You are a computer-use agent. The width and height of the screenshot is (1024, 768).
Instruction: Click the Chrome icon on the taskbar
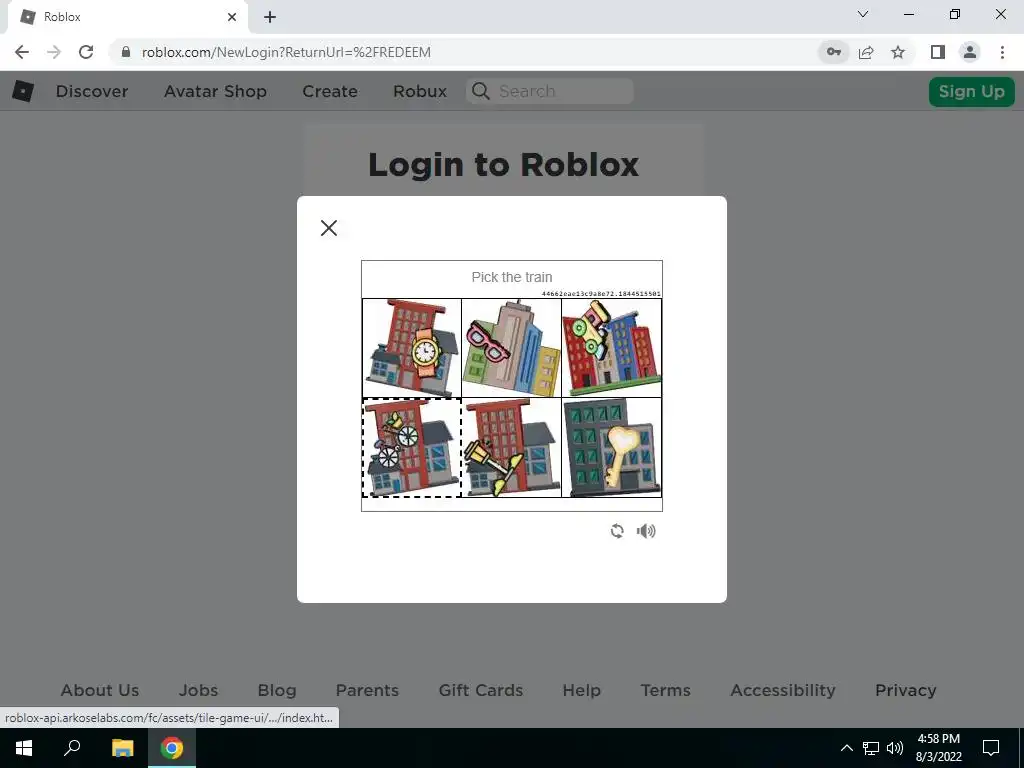pos(172,748)
